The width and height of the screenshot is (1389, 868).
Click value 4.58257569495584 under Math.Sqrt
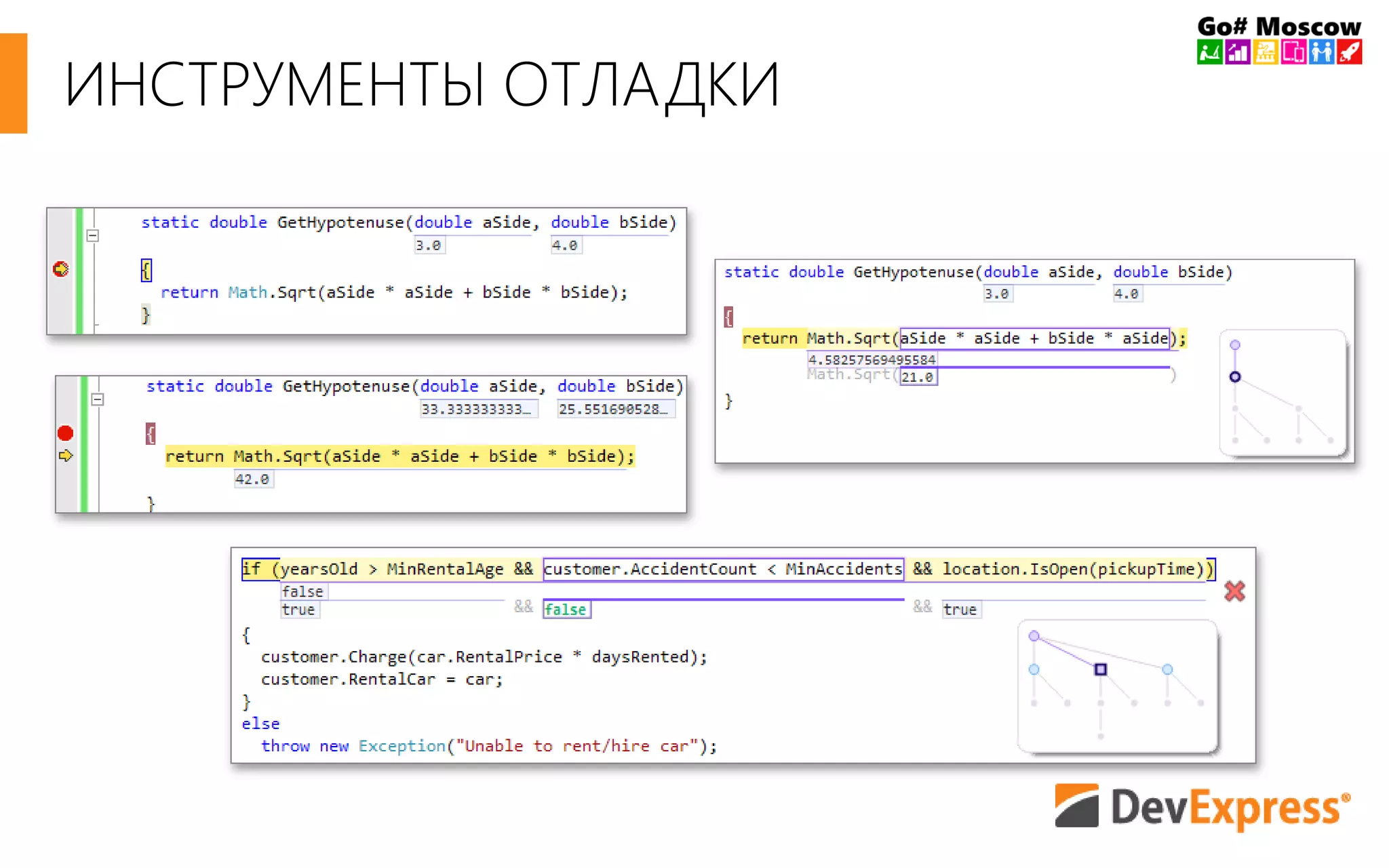coord(872,359)
